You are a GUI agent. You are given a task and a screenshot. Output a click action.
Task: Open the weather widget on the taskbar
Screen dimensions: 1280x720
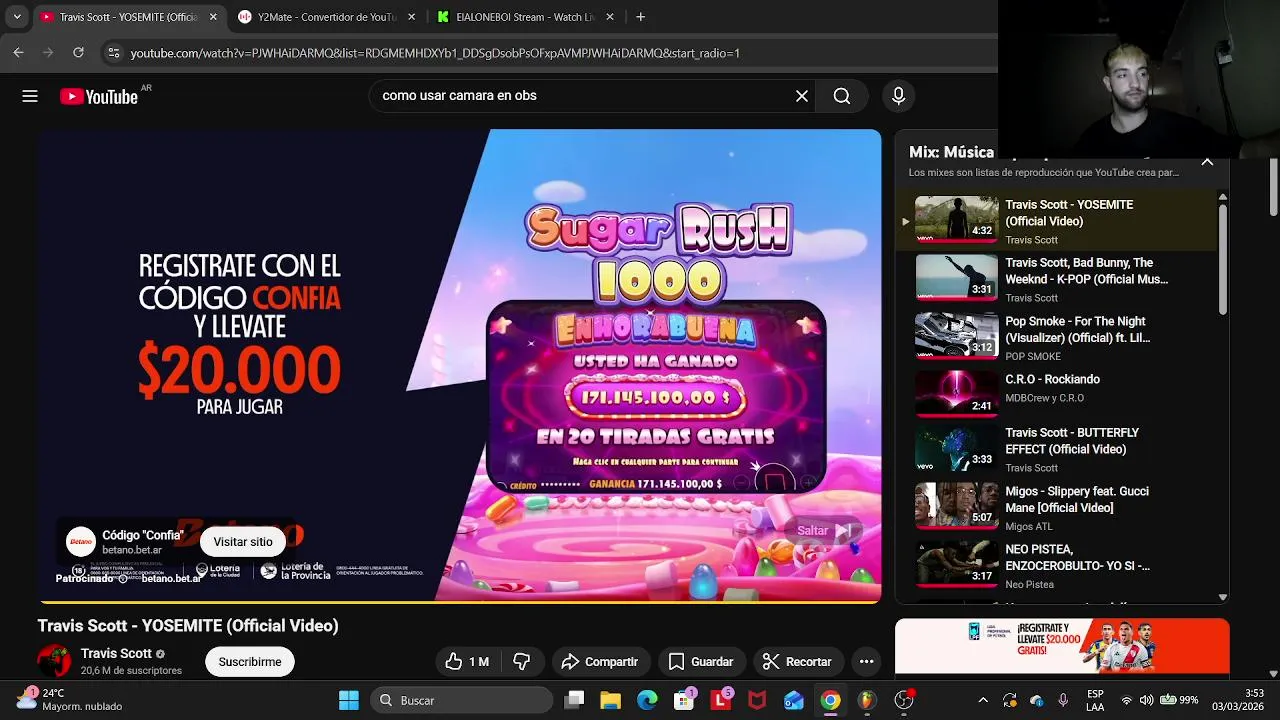tap(70, 699)
